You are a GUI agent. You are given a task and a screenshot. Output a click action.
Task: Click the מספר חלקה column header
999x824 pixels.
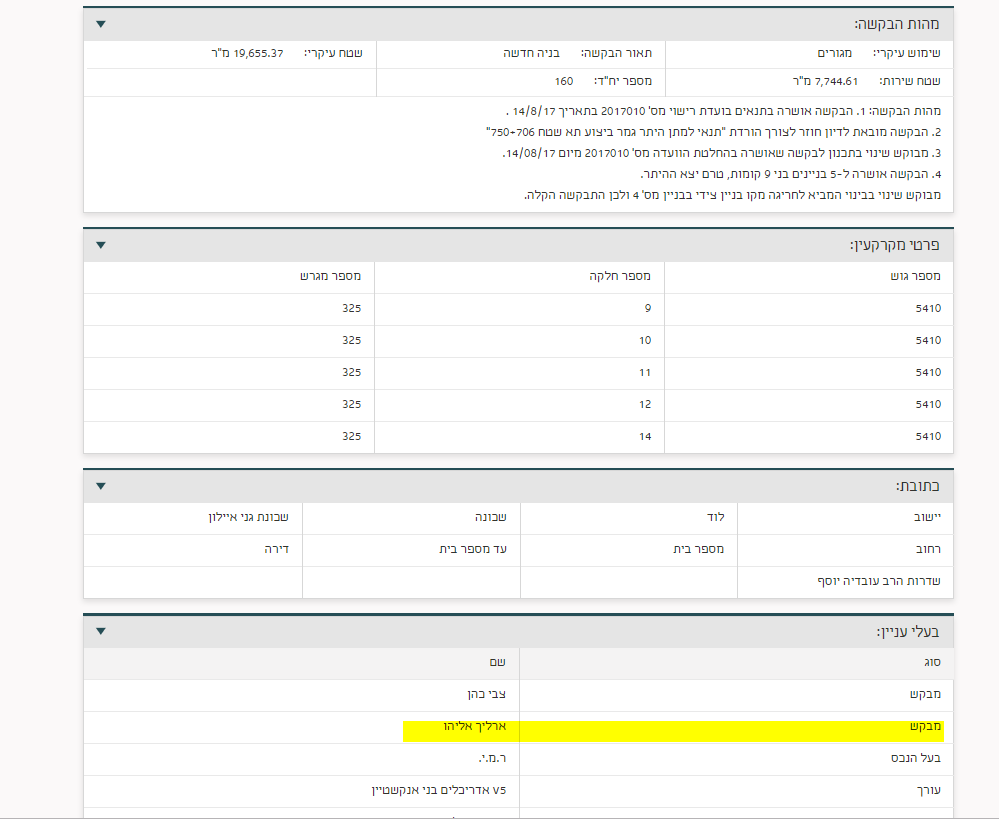pos(620,276)
